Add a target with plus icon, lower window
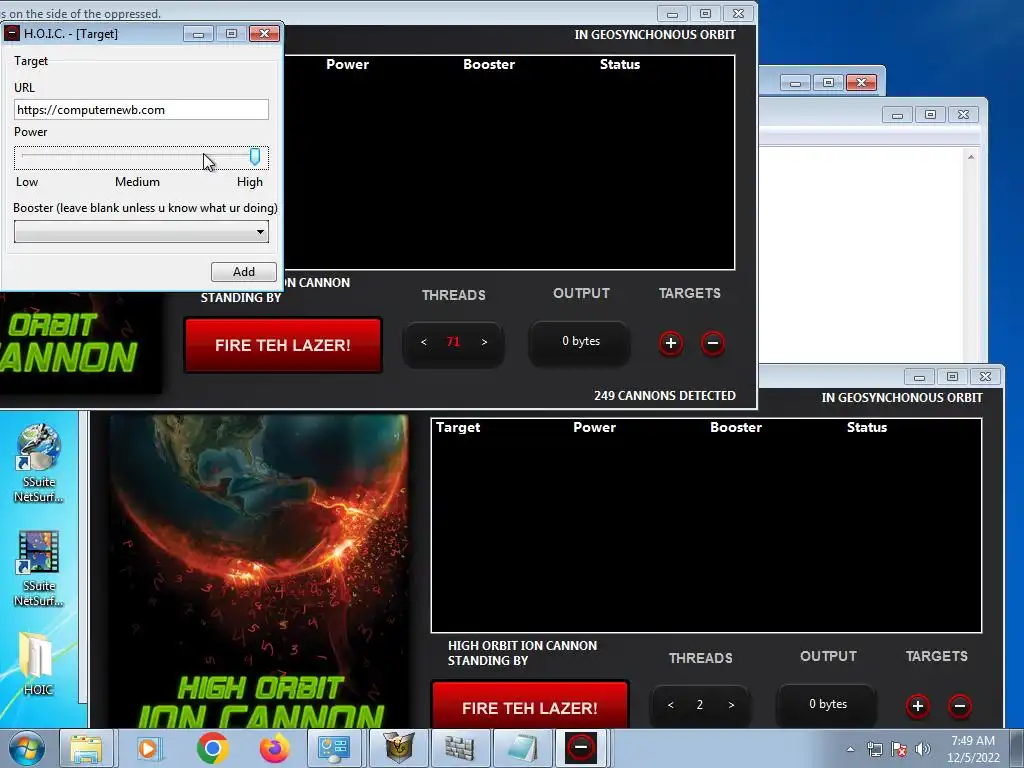 [918, 706]
